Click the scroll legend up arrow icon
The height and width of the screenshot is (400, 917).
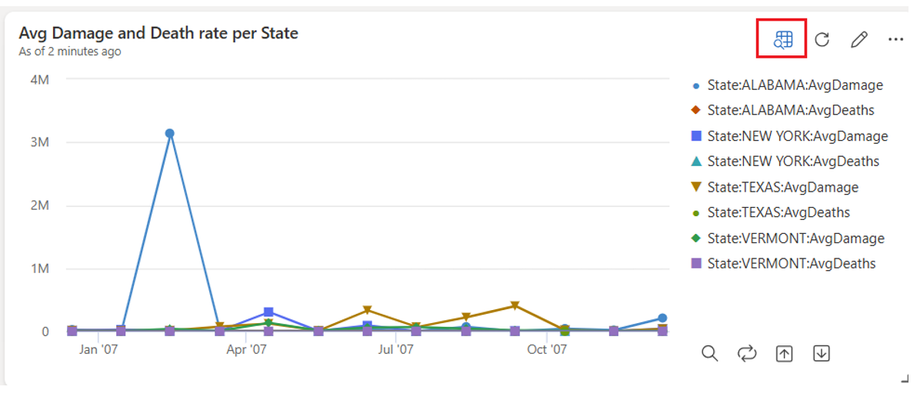point(784,353)
